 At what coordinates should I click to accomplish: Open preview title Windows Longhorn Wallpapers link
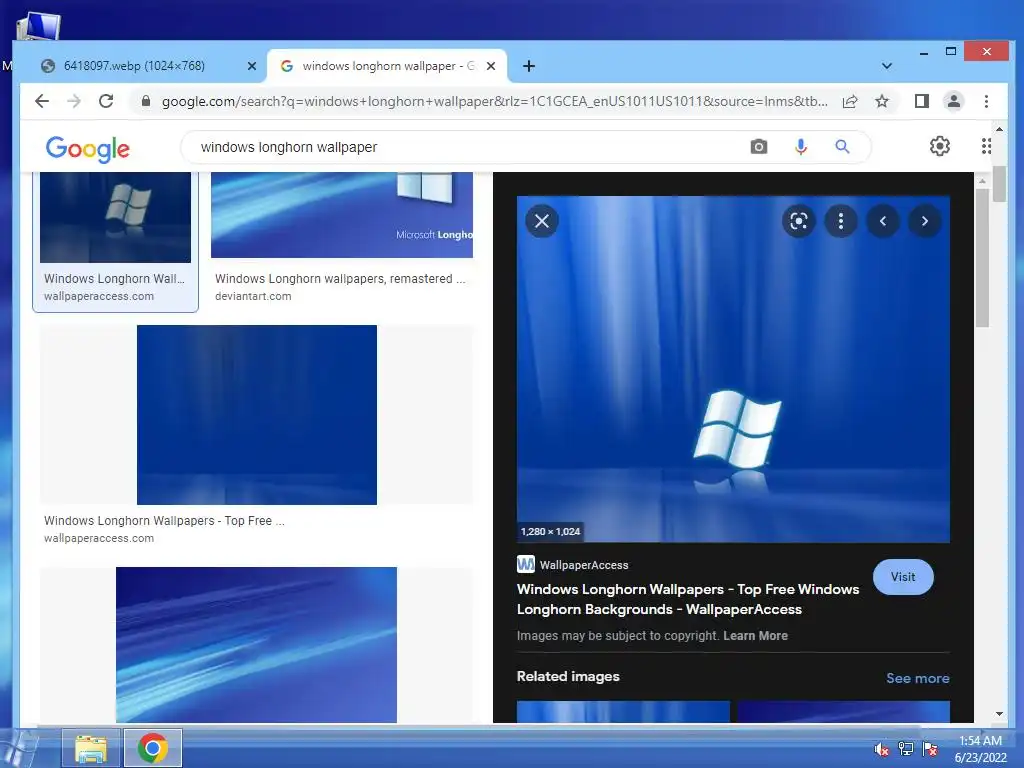[x=688, y=599]
